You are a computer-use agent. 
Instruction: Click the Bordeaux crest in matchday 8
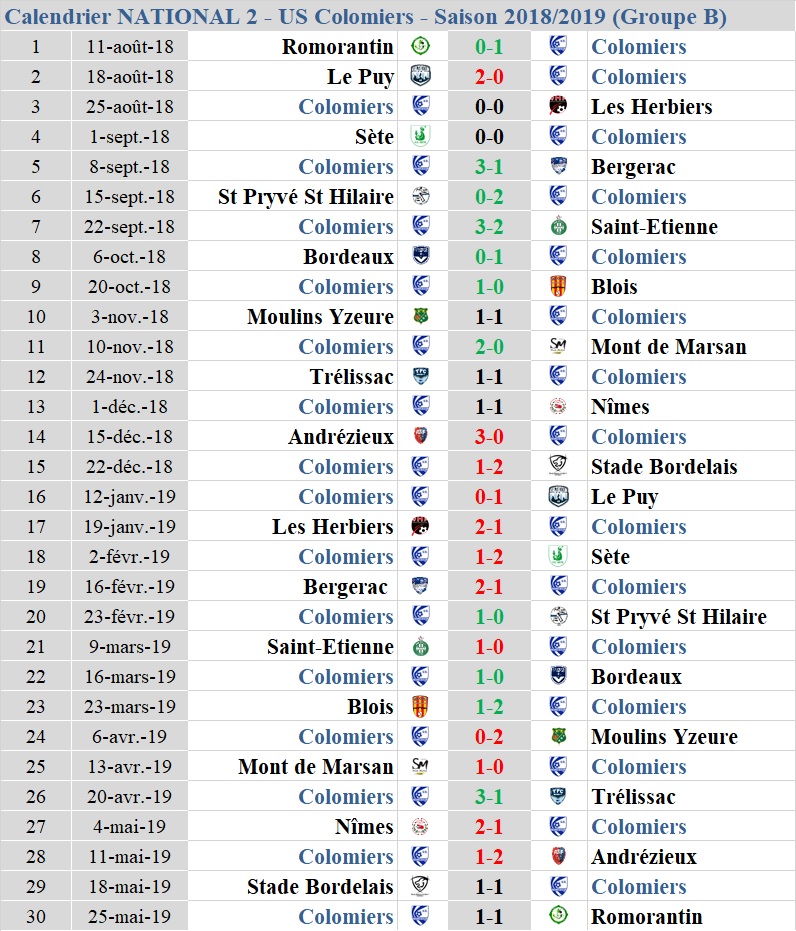(x=421, y=256)
